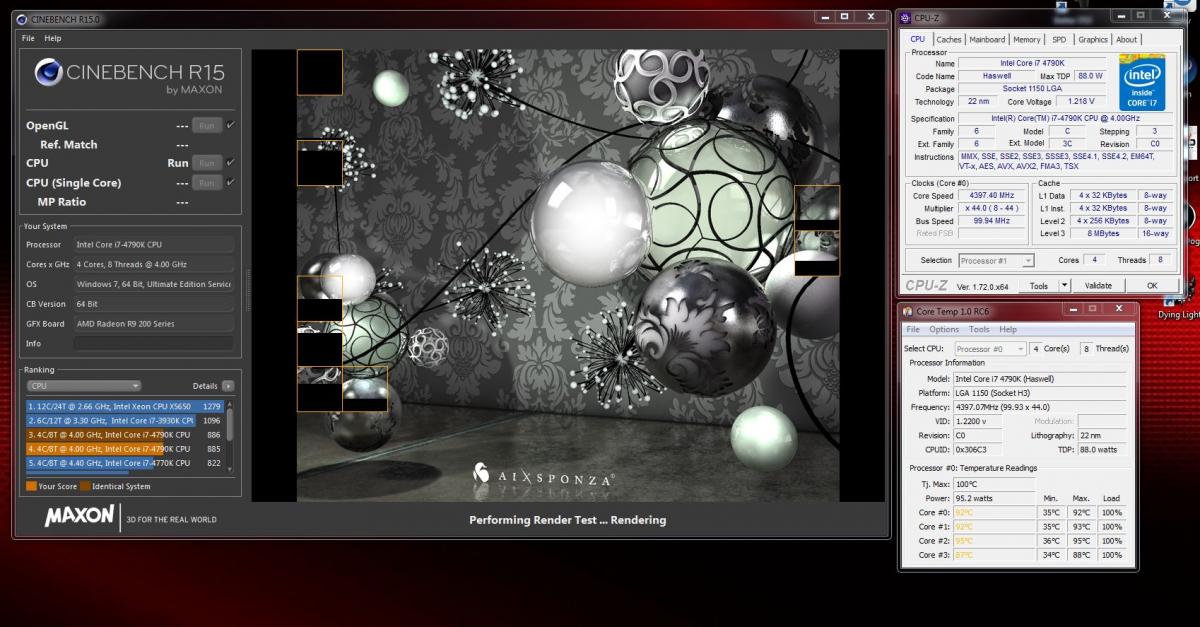Click the Run button for CPU (Single Core)
Screen dimensions: 1200x627
coord(207,183)
